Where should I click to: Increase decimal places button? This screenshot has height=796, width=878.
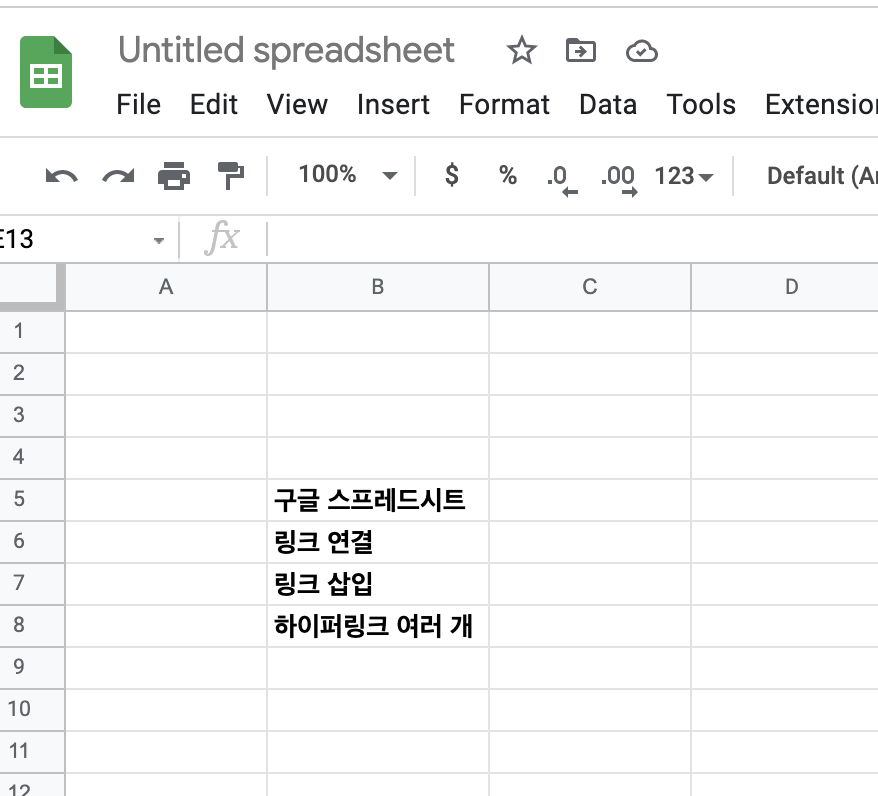click(619, 179)
